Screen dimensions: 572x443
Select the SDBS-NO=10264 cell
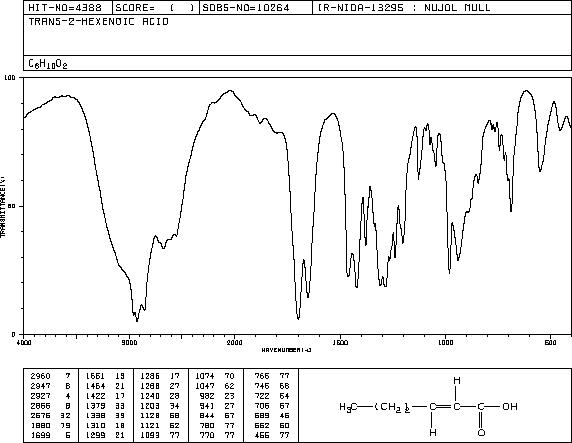(x=246, y=8)
